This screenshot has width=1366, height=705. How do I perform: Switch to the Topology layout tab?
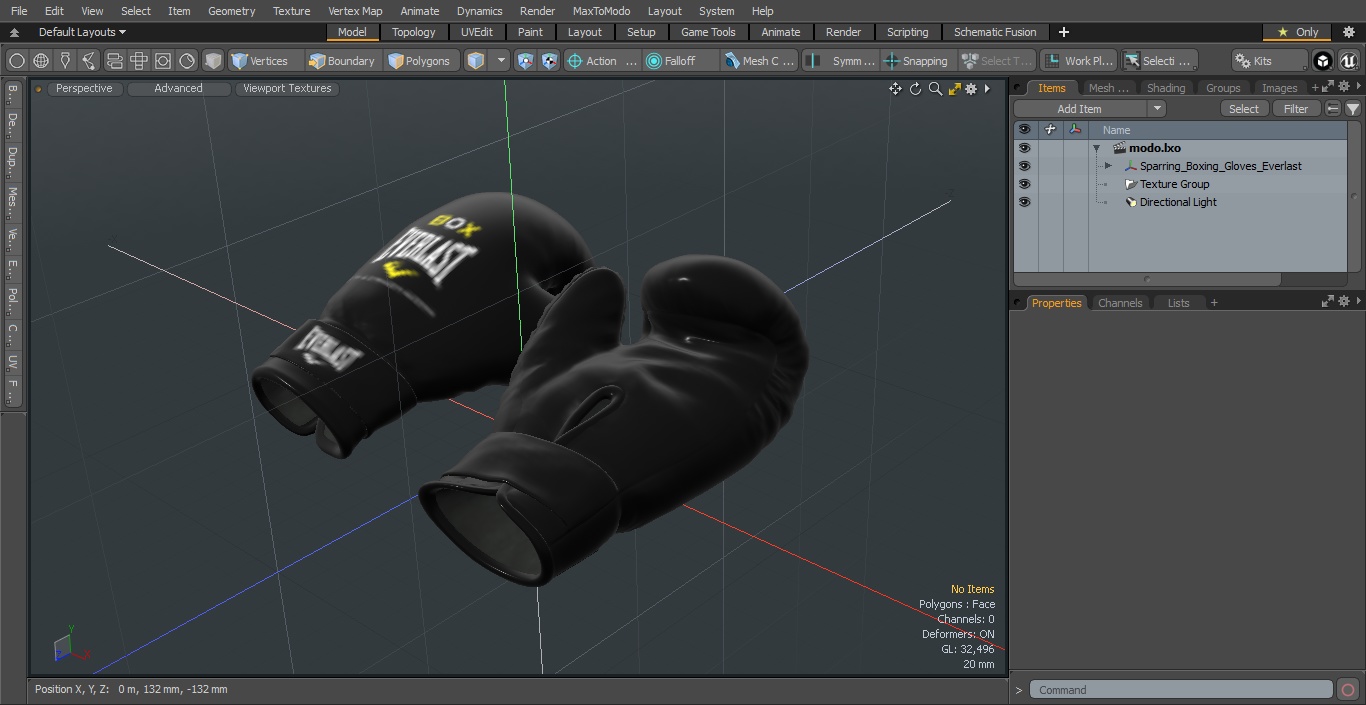click(x=414, y=32)
